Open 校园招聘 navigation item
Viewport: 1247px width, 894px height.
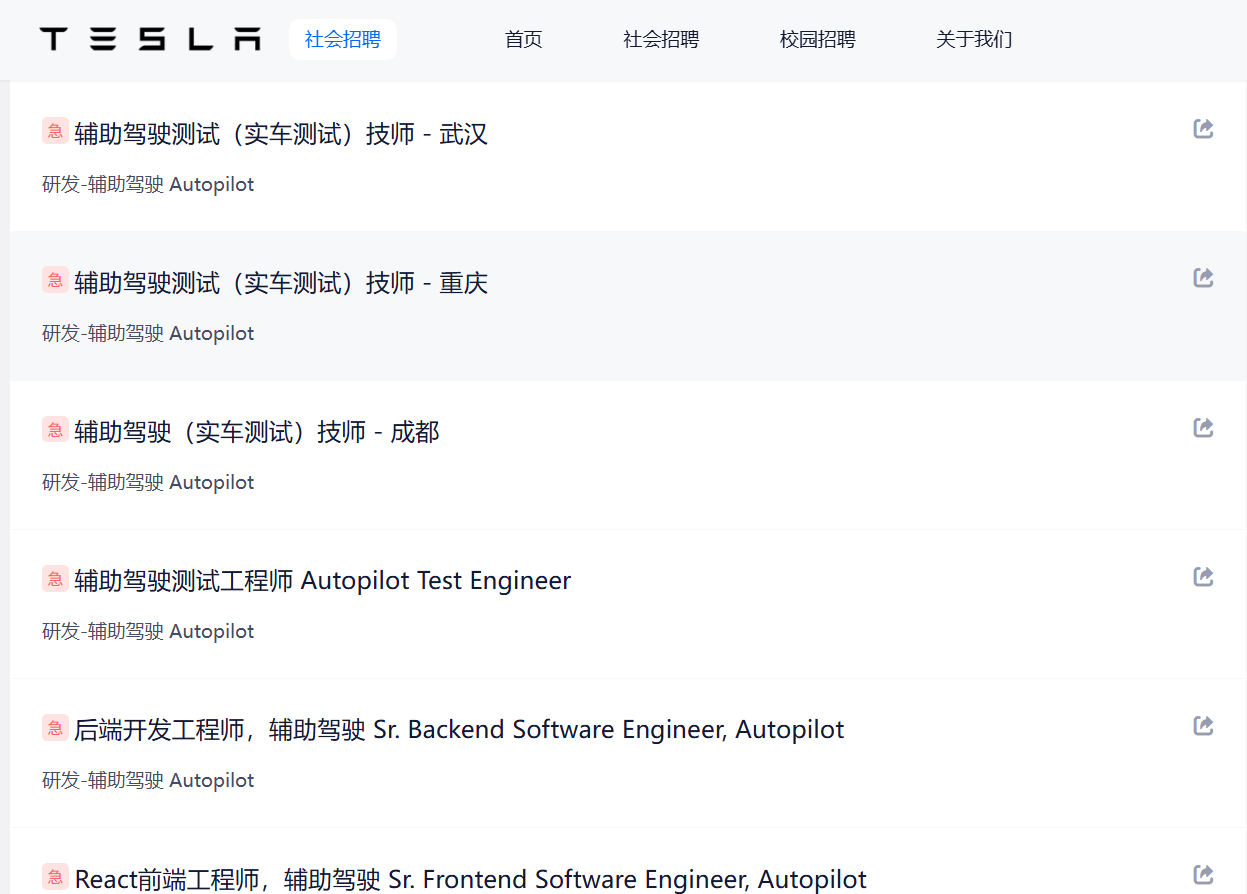pos(818,40)
